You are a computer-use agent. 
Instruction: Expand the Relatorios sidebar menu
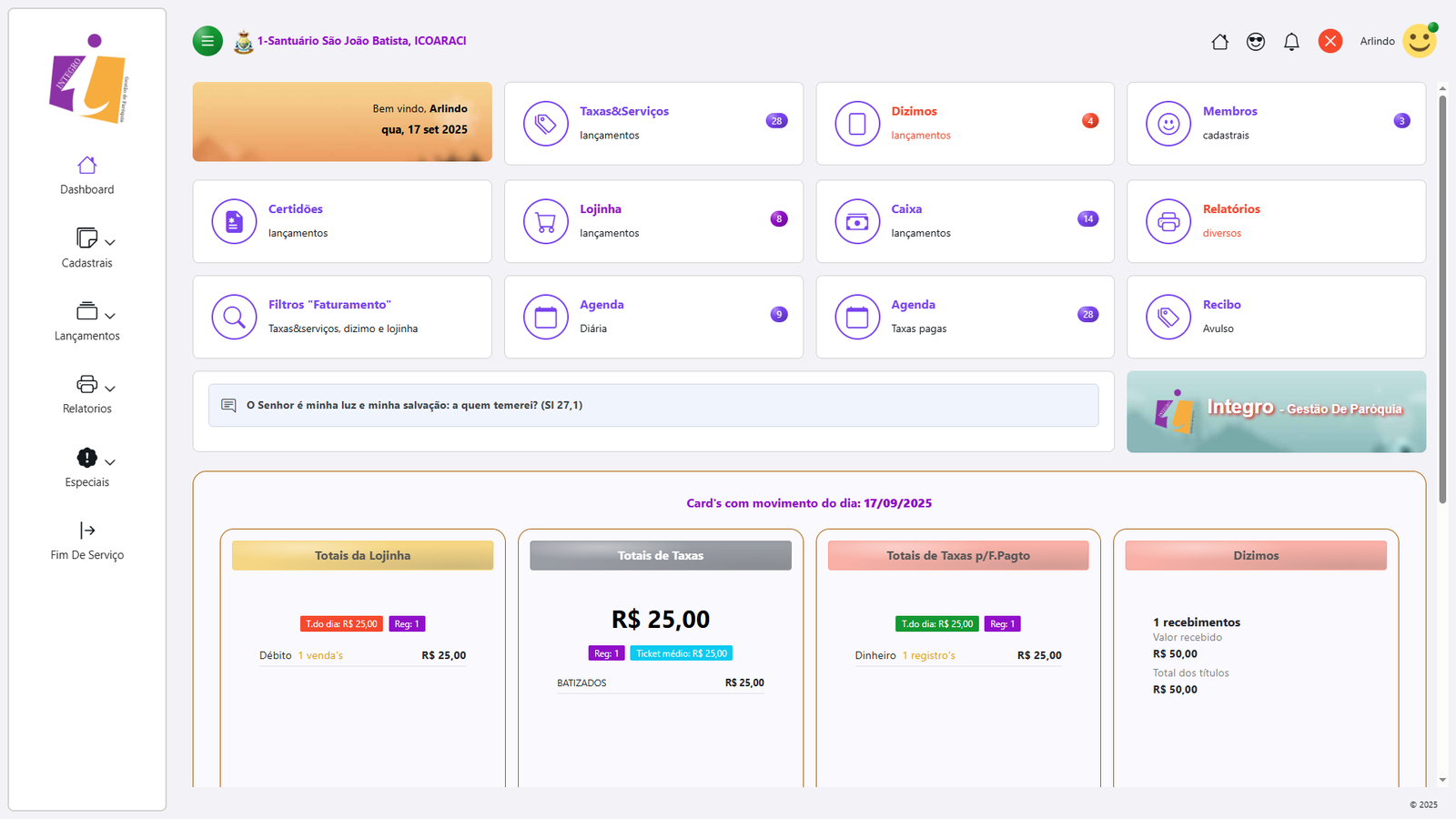(x=87, y=393)
